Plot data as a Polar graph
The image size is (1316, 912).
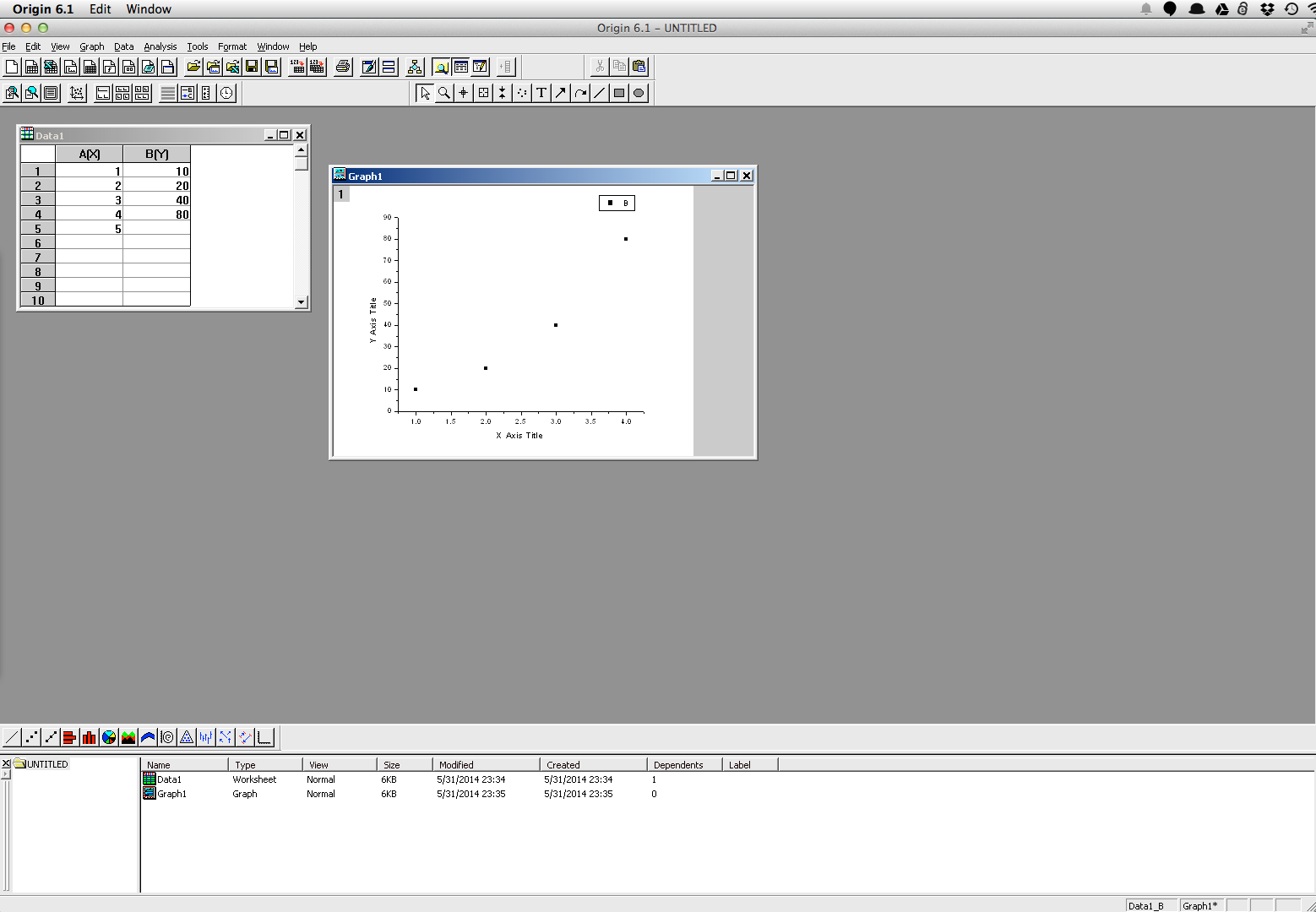[167, 737]
